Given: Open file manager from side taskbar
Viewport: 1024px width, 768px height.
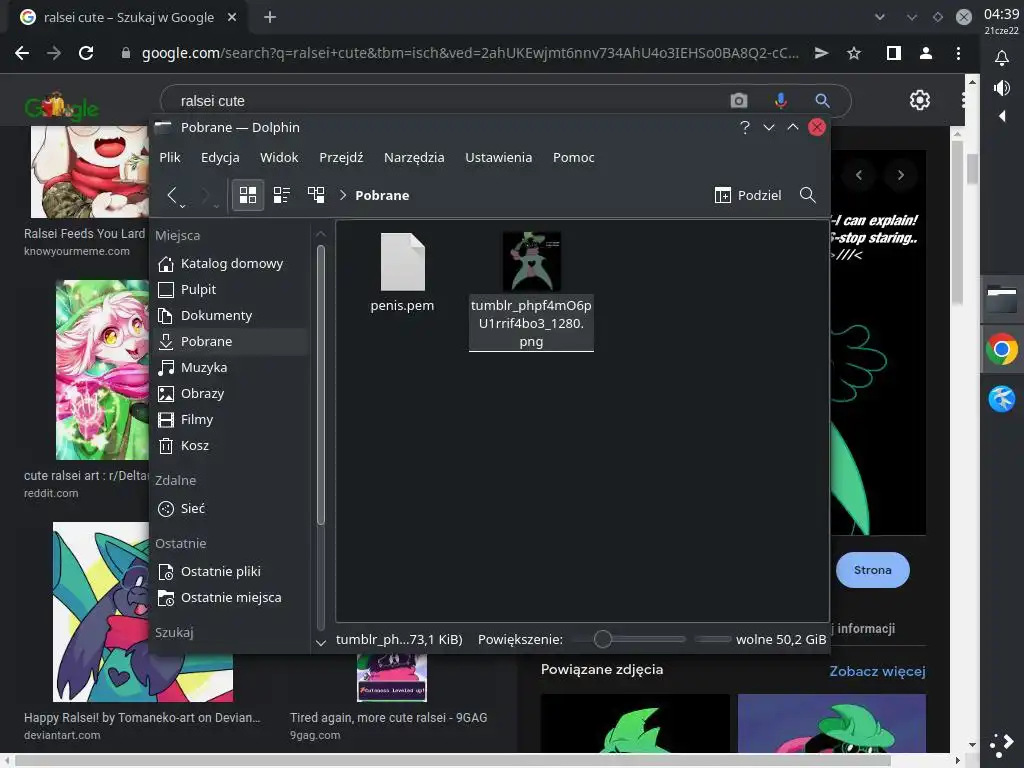Looking at the screenshot, I should (1002, 300).
